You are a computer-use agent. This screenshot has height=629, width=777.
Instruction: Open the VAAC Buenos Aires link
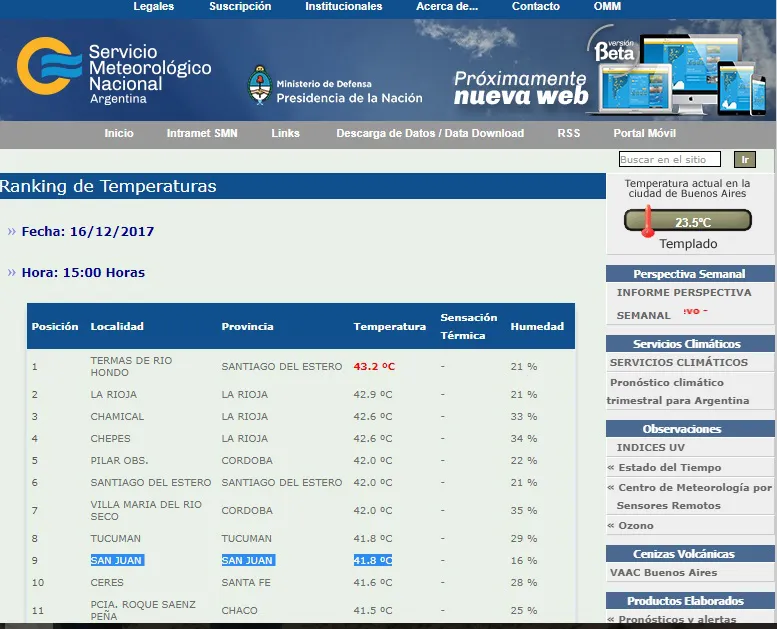tap(663, 572)
